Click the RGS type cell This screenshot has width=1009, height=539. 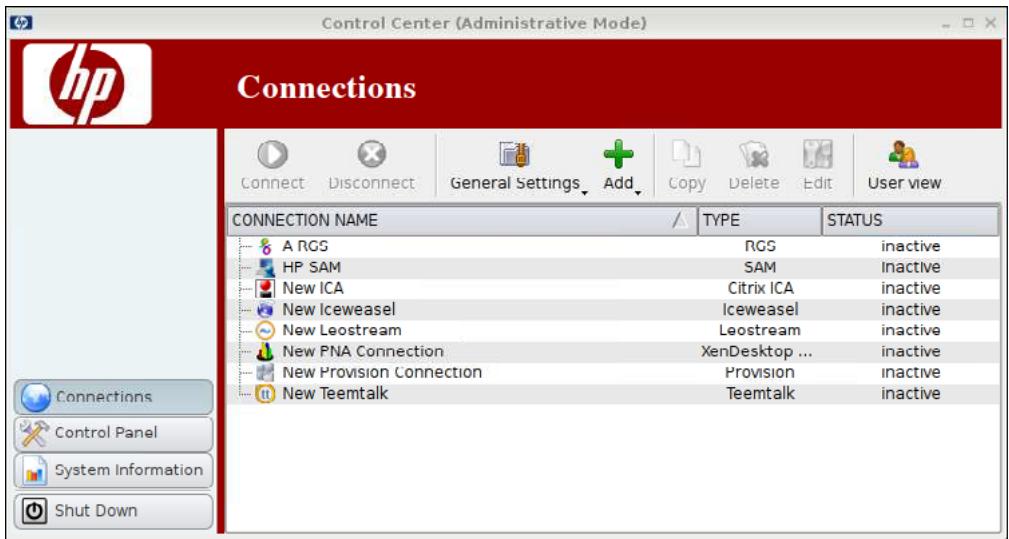tap(760, 246)
